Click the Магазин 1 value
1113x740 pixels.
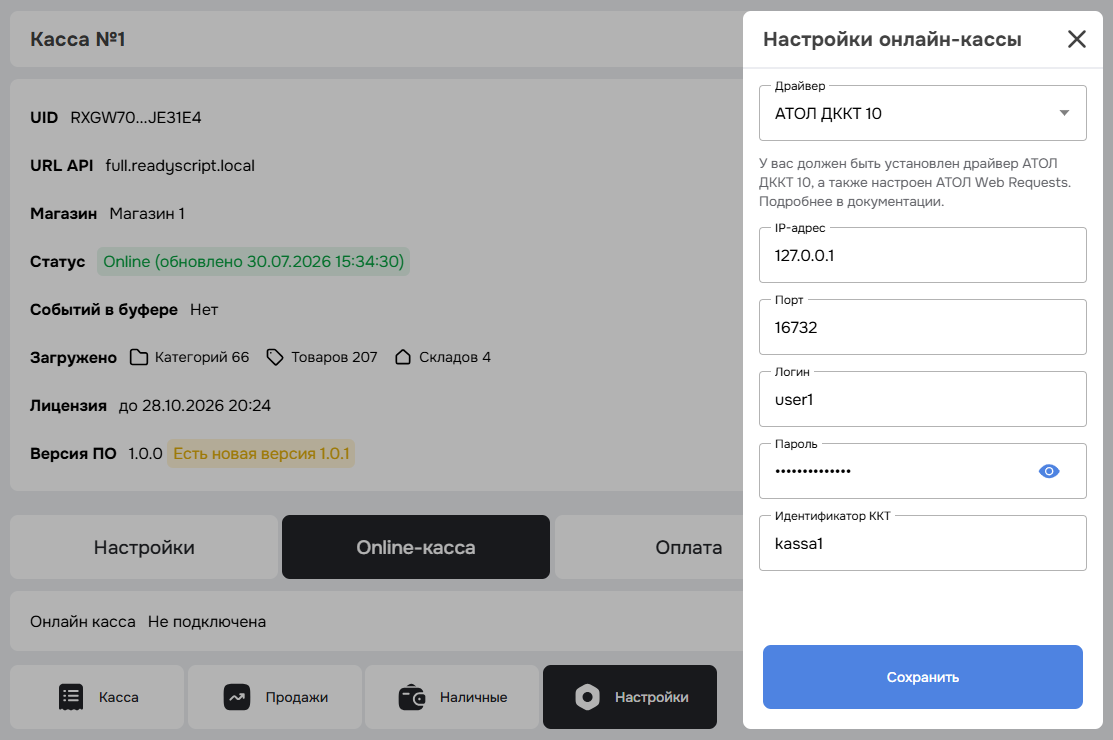pos(147,214)
